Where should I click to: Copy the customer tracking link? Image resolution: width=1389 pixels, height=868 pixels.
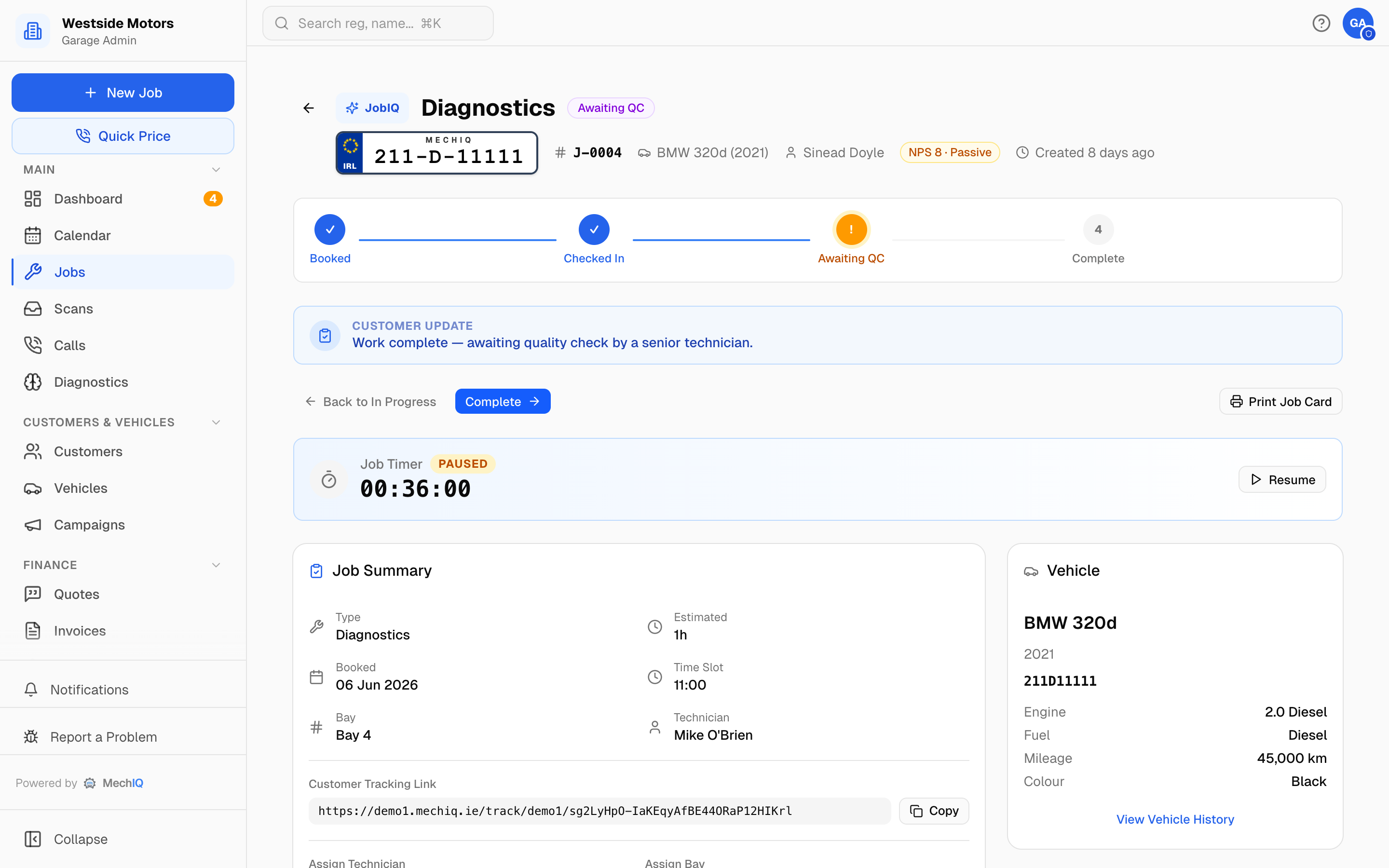(x=934, y=811)
